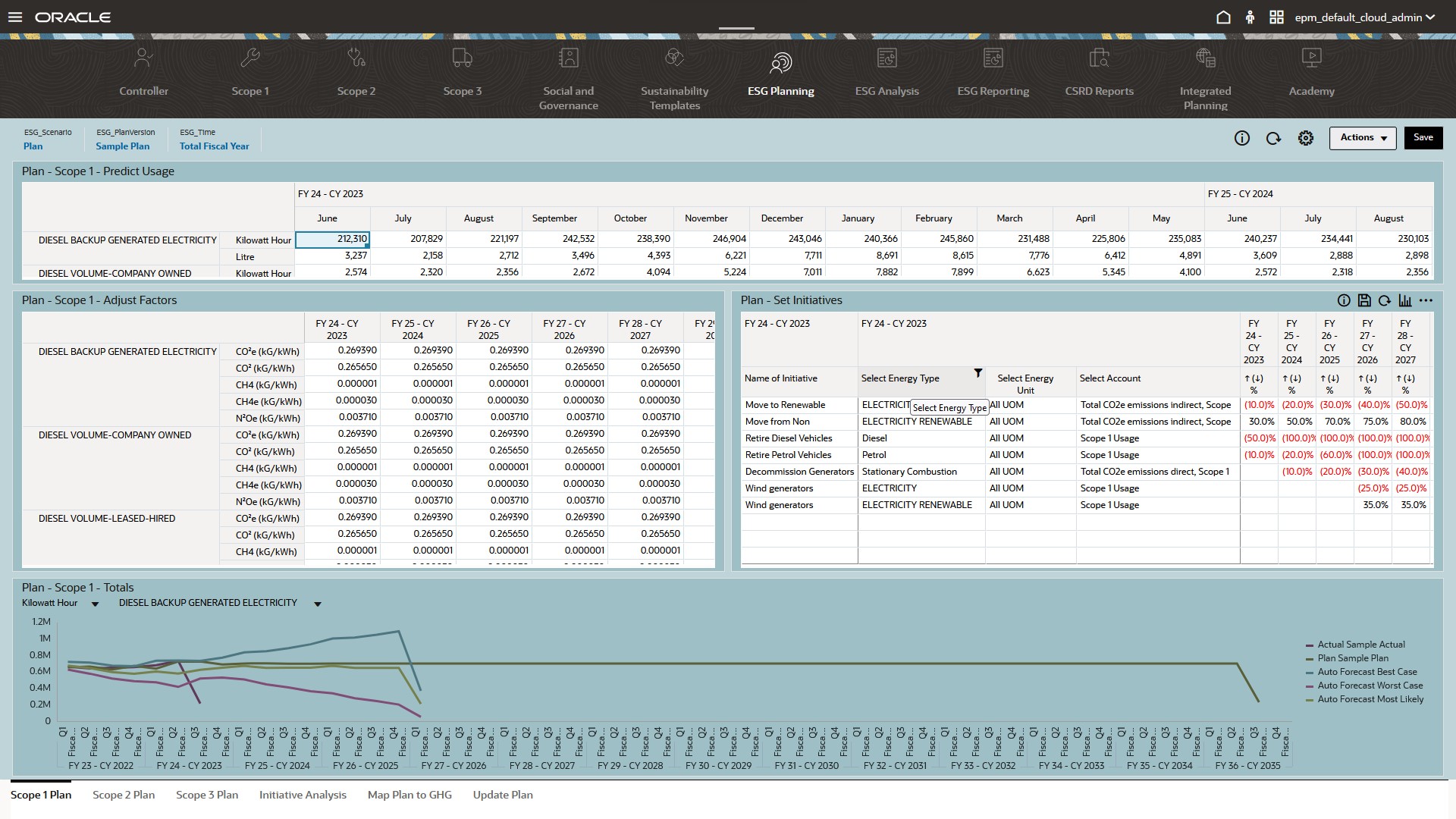This screenshot has width=1456, height=819.
Task: Select the June Kilowatt Hour cell 212,310
Action: tap(332, 239)
